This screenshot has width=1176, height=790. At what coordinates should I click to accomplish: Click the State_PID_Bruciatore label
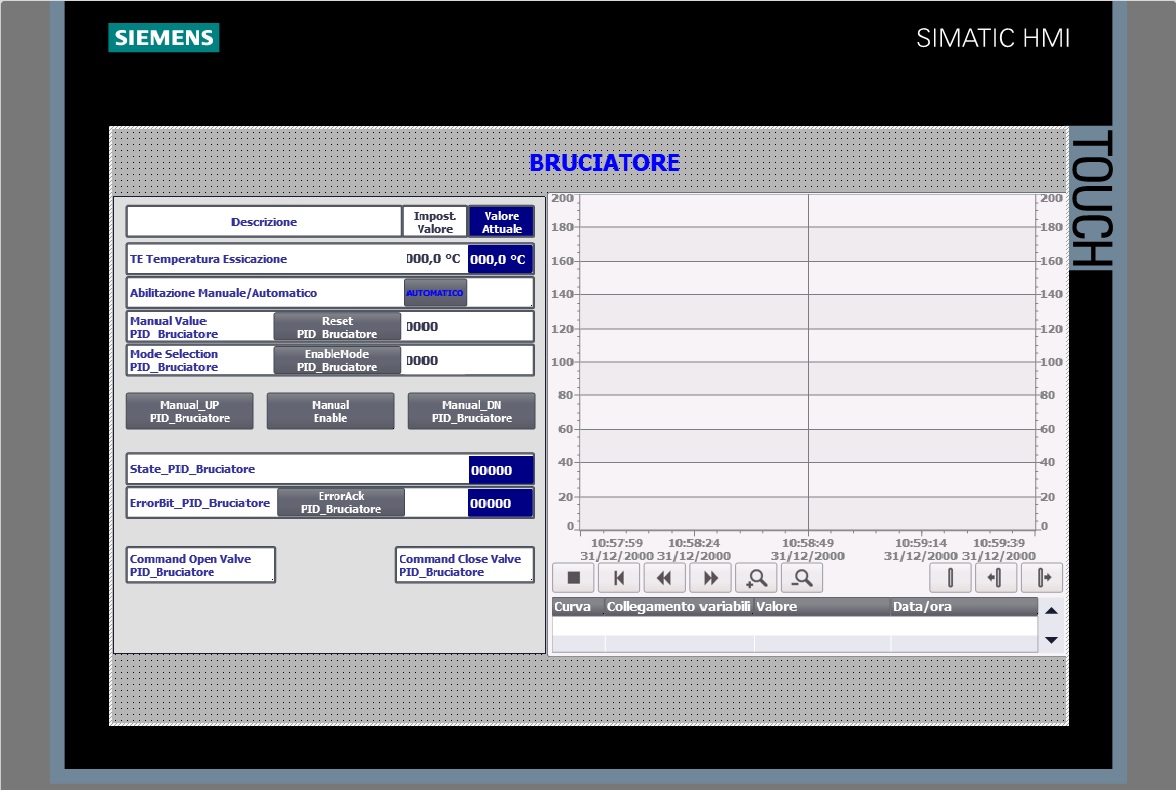(192, 469)
